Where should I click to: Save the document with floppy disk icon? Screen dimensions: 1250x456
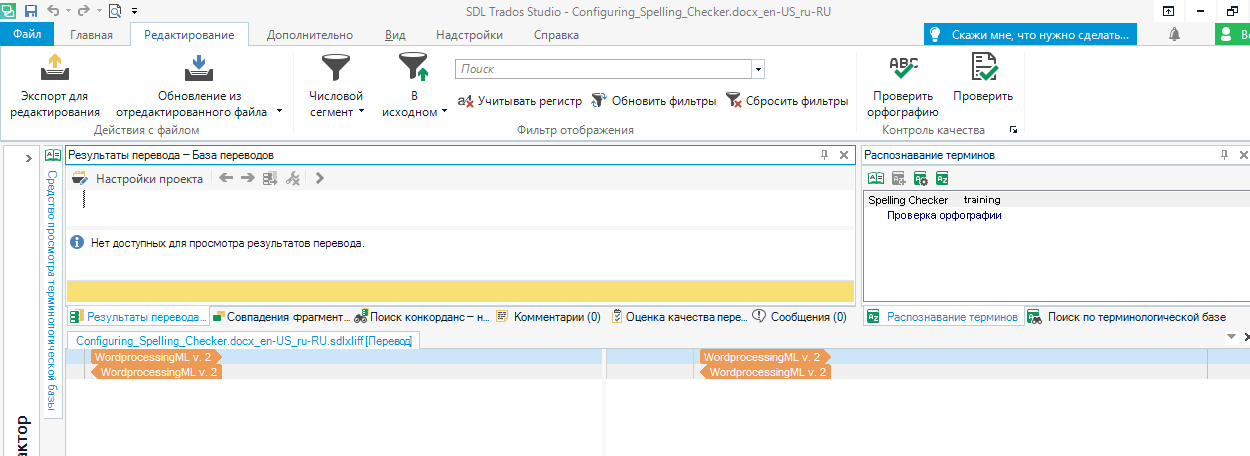pos(30,11)
